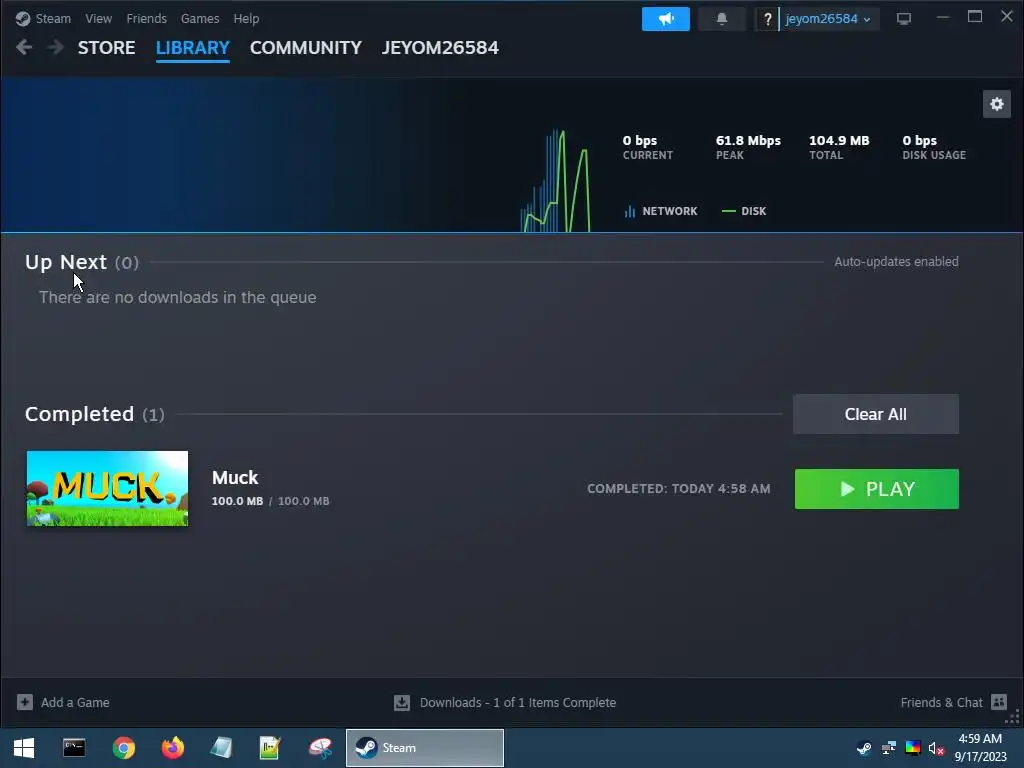Click the Add a Game plus icon

pyautogui.click(x=25, y=702)
